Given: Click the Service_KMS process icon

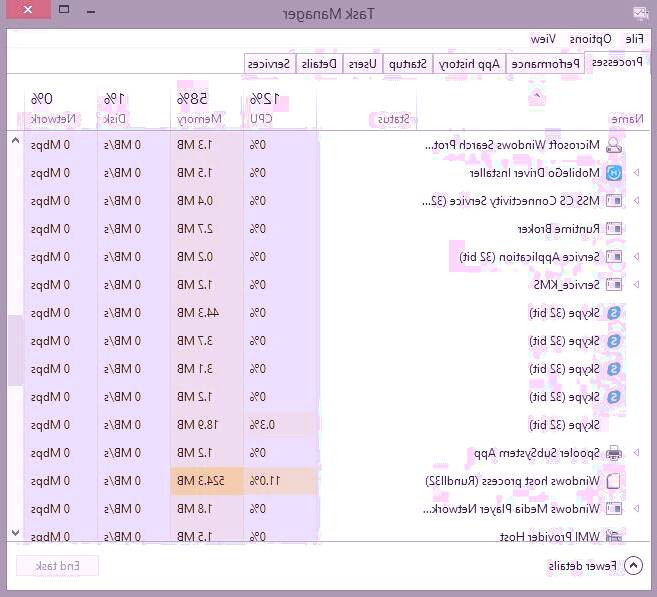Looking at the screenshot, I should pyautogui.click(x=614, y=285).
